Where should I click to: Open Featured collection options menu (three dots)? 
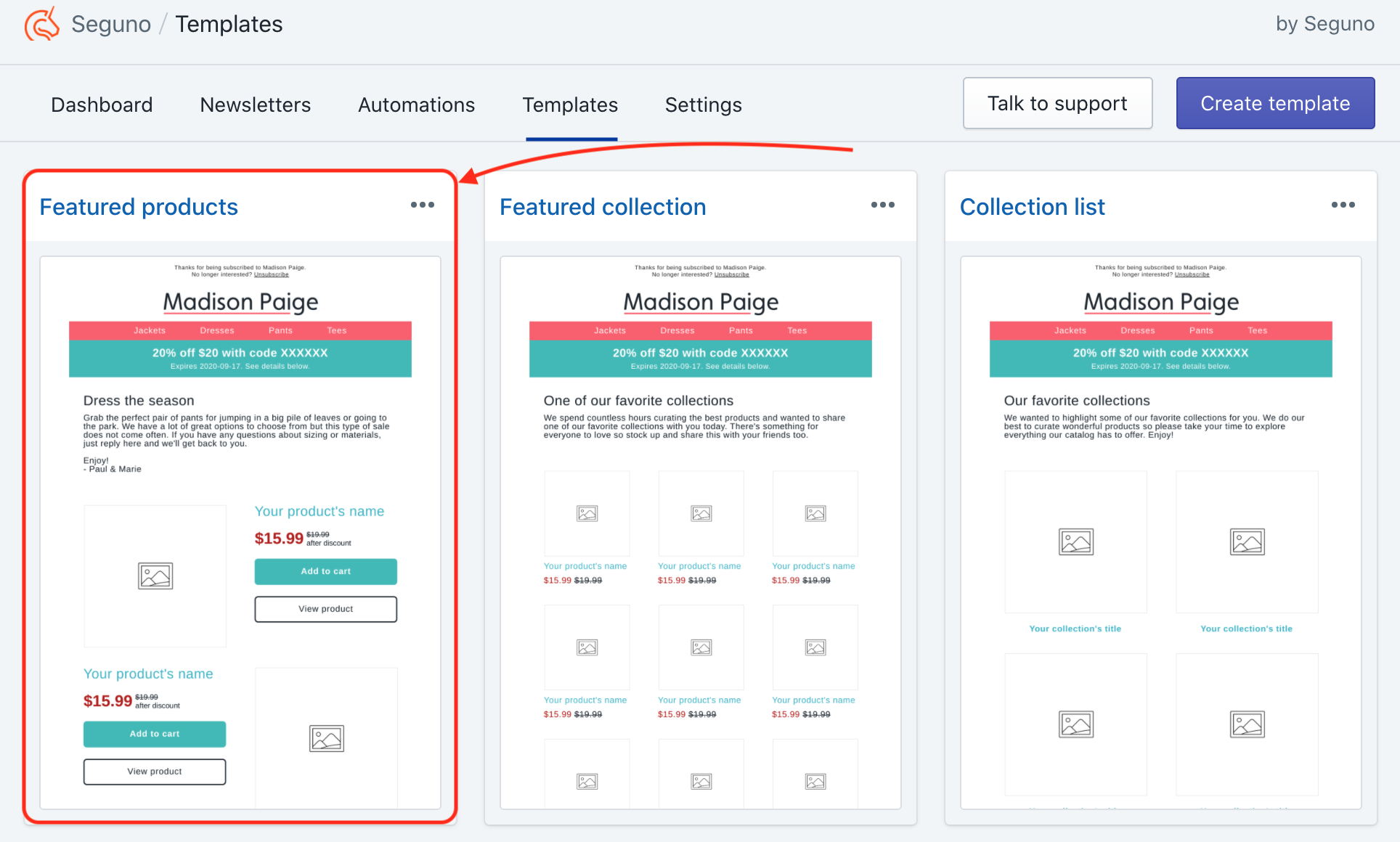click(882, 205)
